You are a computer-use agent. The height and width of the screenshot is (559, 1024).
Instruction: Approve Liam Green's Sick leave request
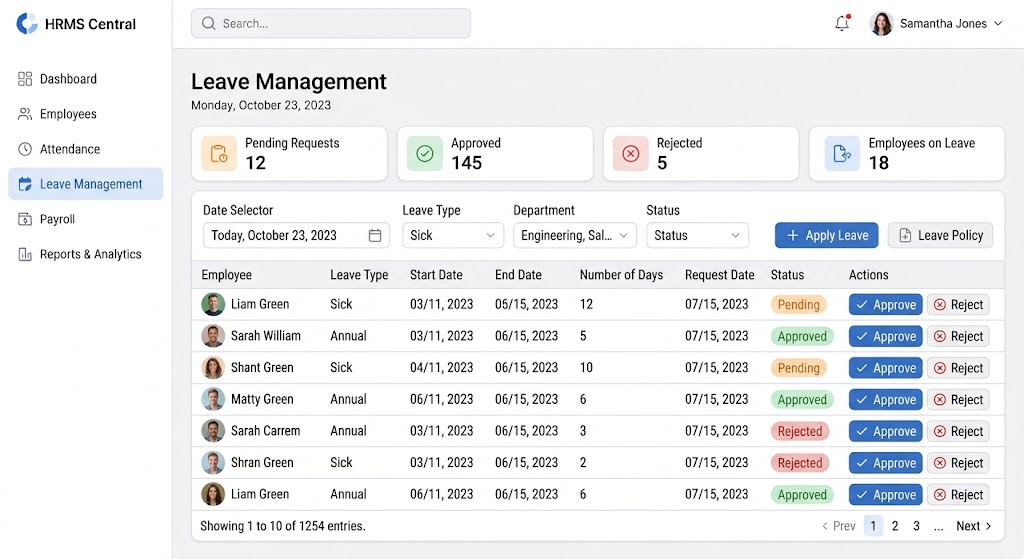click(x=886, y=305)
